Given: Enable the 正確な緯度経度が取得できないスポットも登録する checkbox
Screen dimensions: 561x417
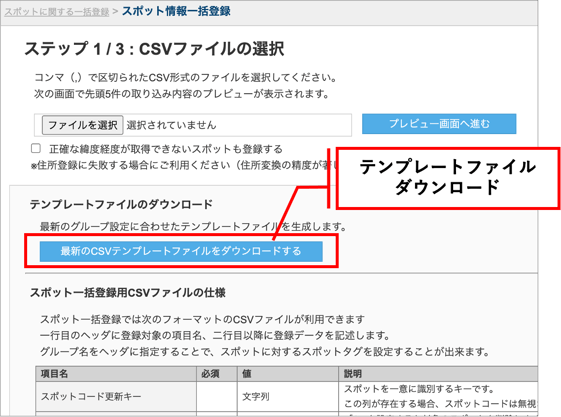Looking at the screenshot, I should tap(36, 148).
